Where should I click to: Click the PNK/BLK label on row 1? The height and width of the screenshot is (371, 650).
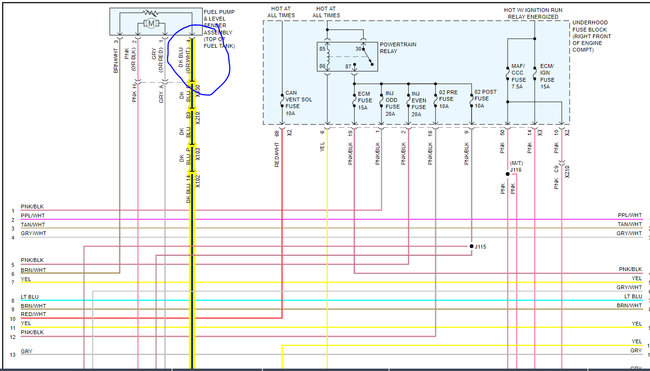(32, 206)
